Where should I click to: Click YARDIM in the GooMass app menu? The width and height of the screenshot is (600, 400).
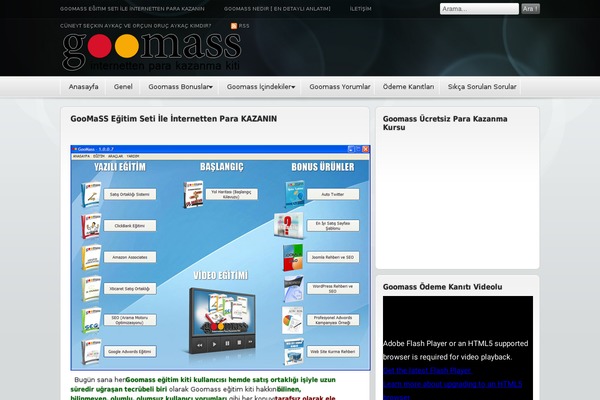point(133,156)
